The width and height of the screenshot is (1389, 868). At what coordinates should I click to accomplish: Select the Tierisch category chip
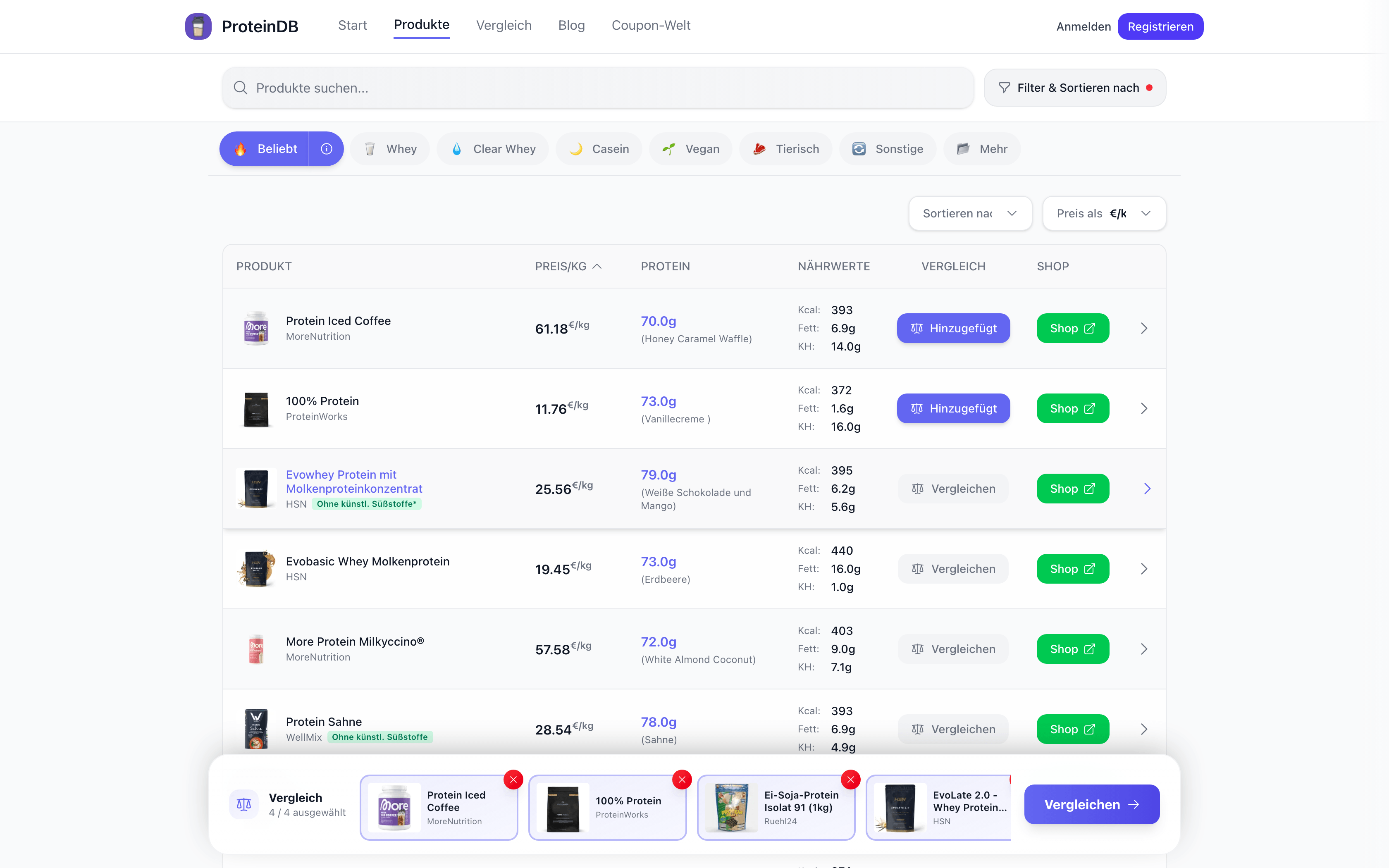[786, 149]
